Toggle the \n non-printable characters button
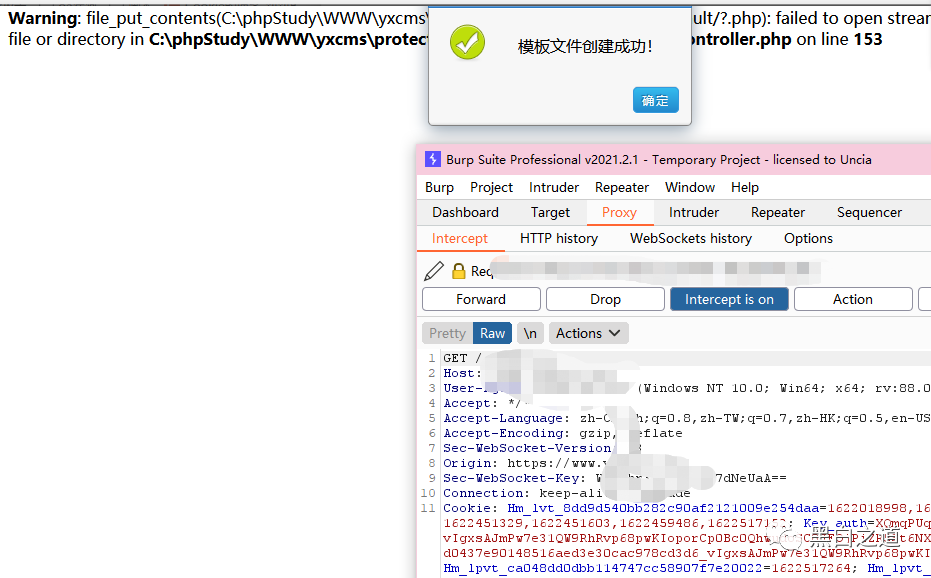The height and width of the screenshot is (578, 931). click(x=530, y=333)
